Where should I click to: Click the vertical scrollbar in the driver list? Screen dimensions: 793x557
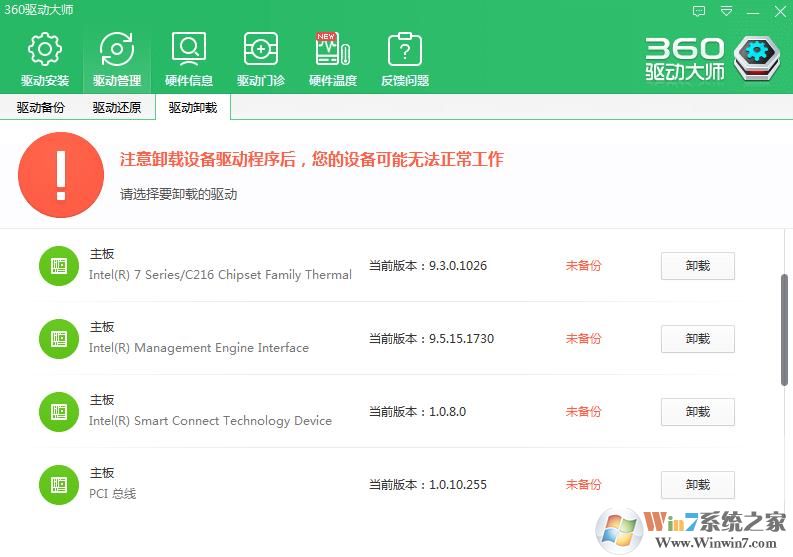784,330
